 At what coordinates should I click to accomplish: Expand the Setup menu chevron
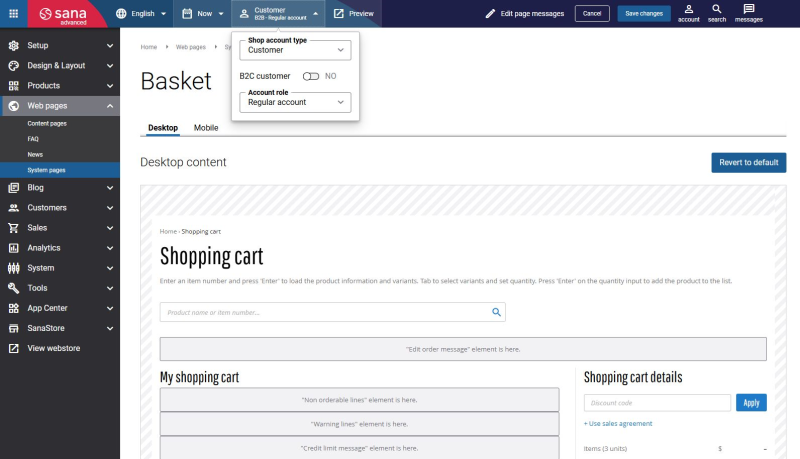(110, 45)
